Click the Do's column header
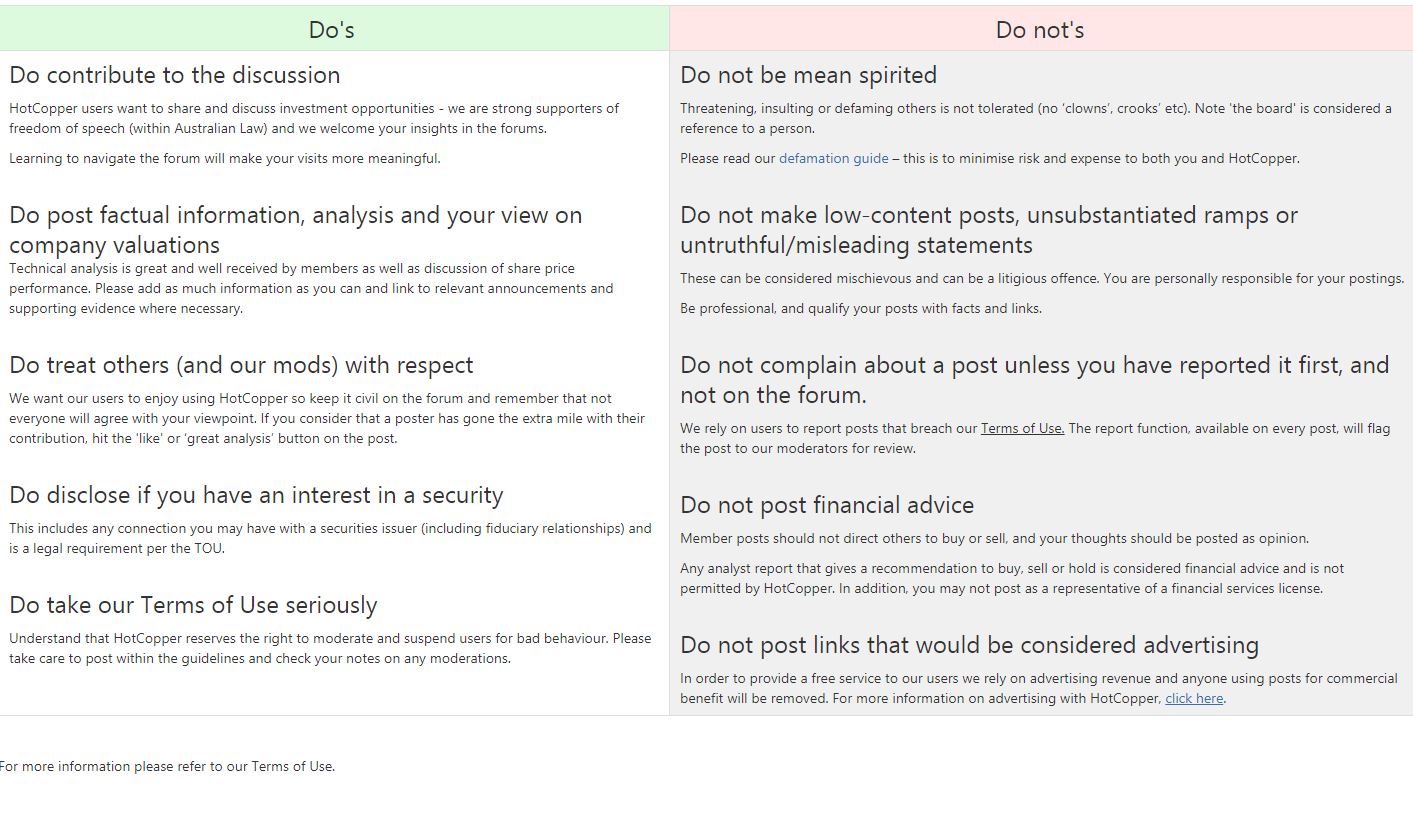Viewport: 1413px width, 822px height. point(334,29)
